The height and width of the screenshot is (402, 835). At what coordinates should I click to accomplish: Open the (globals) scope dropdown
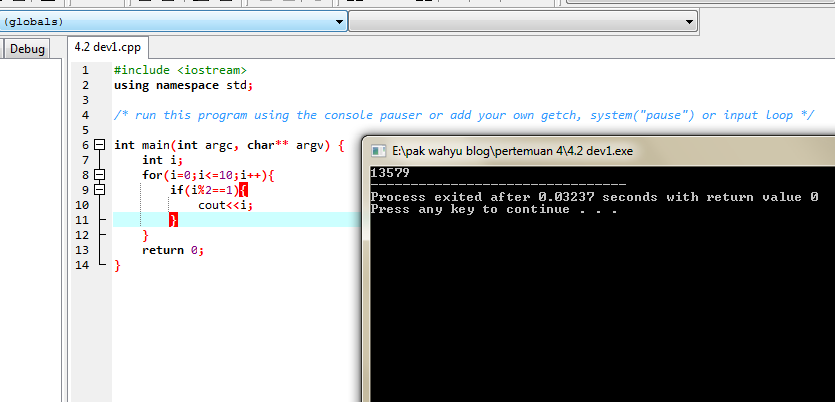click(174, 22)
